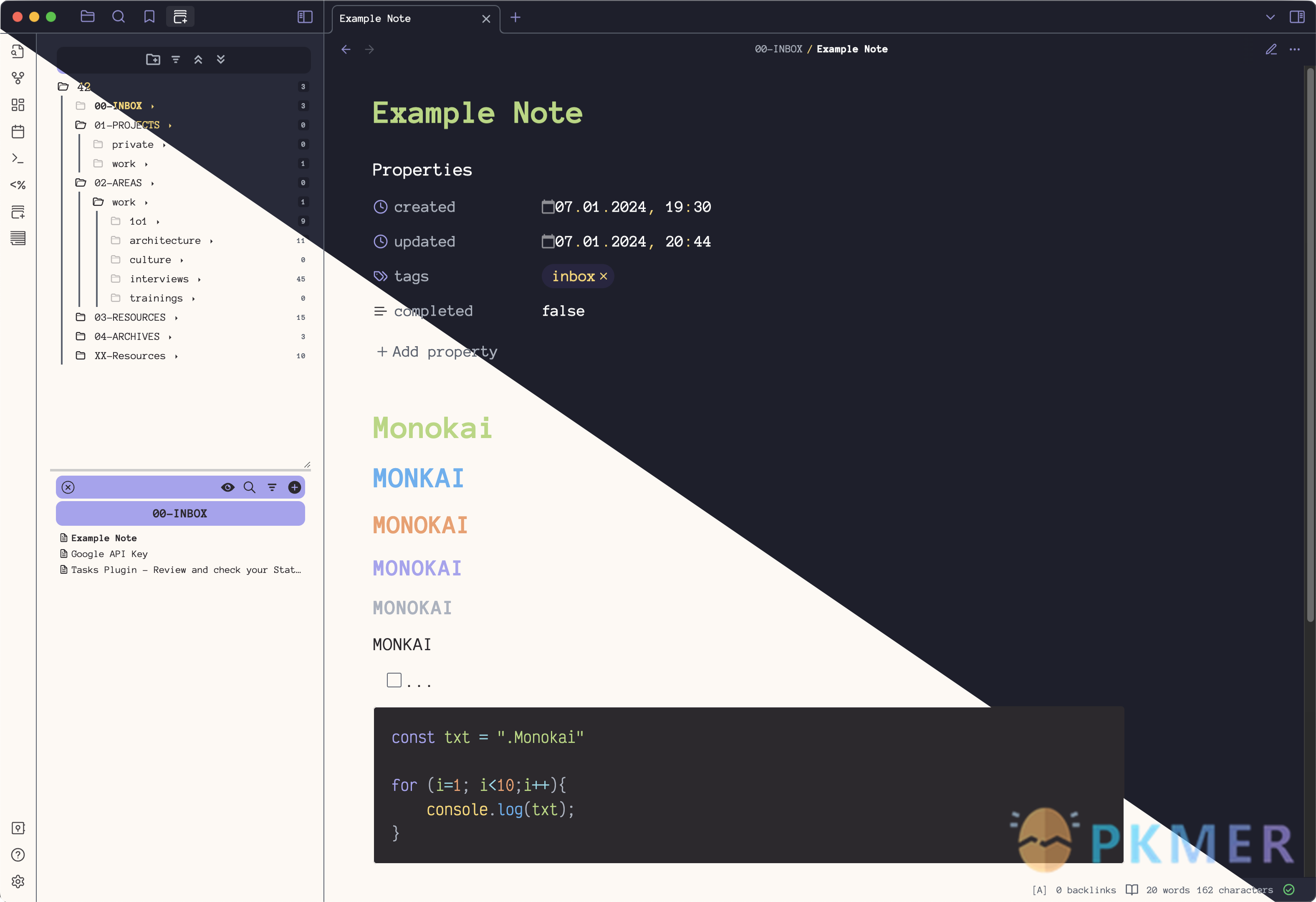Click the new tab group ribbon icon
1316x902 pixels.
click(x=18, y=212)
